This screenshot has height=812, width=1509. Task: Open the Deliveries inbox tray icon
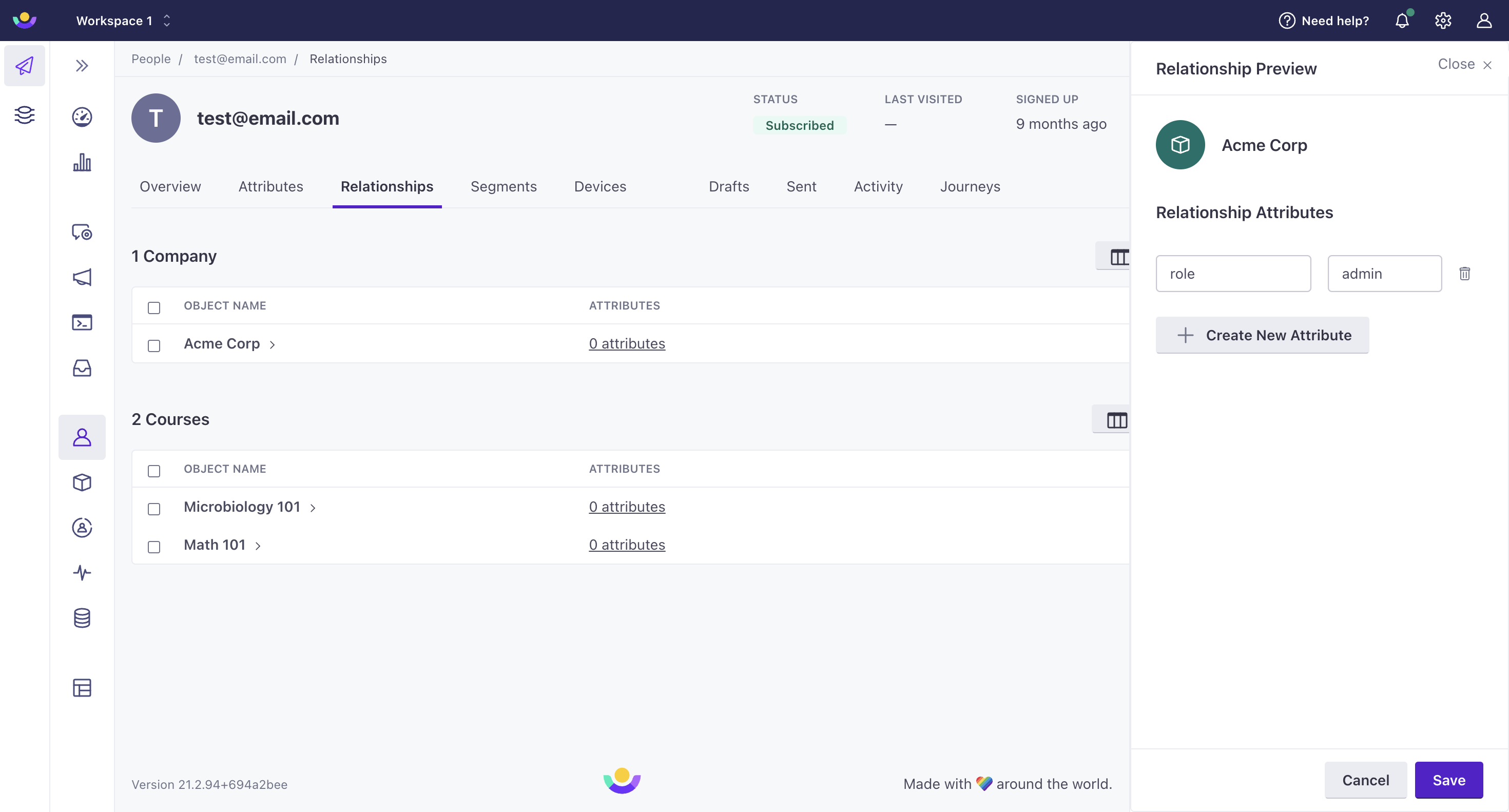(82, 368)
